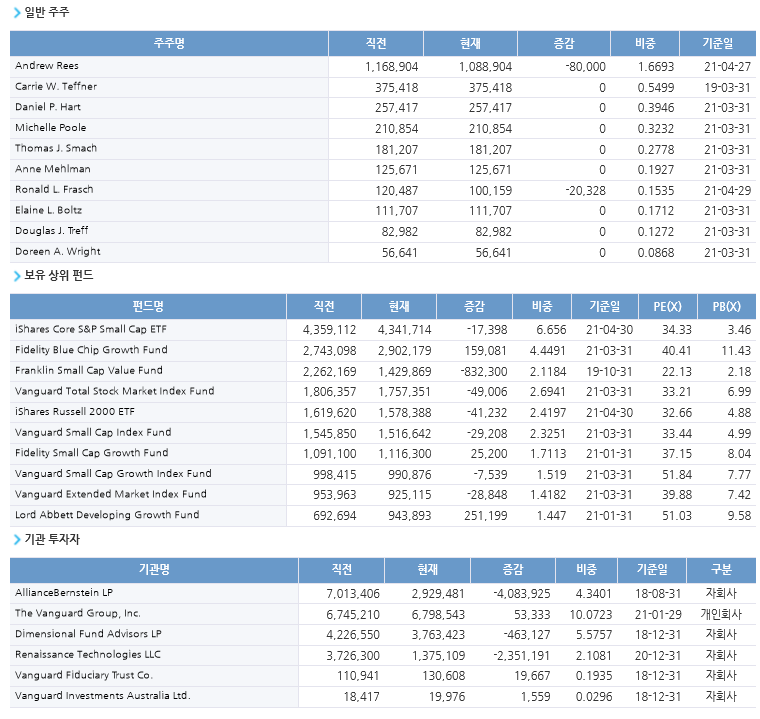Viewport: 760px width, 719px height.
Task: Select shareholder Ronald L. Frasch
Action: point(54,190)
